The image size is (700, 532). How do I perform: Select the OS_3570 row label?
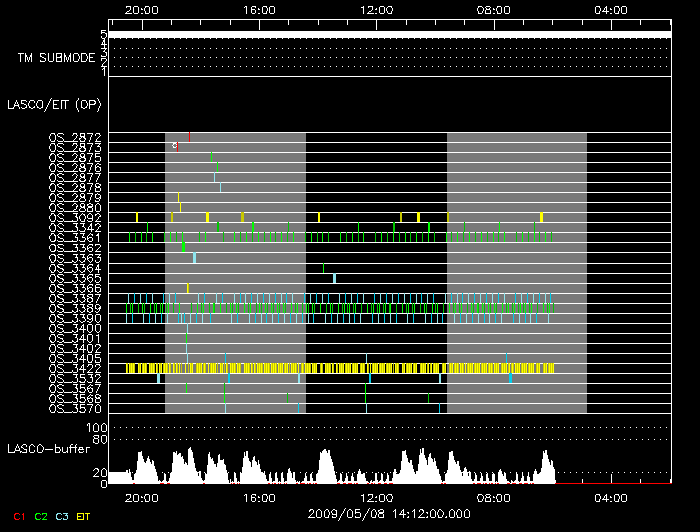pyautogui.click(x=74, y=408)
